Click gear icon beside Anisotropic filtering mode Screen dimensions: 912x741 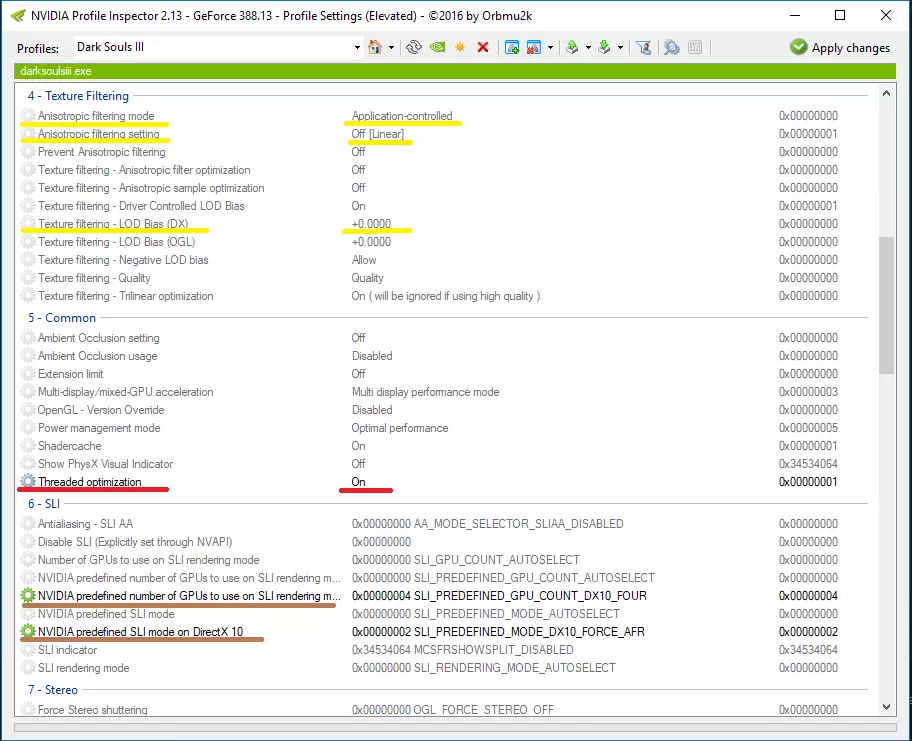click(28, 115)
